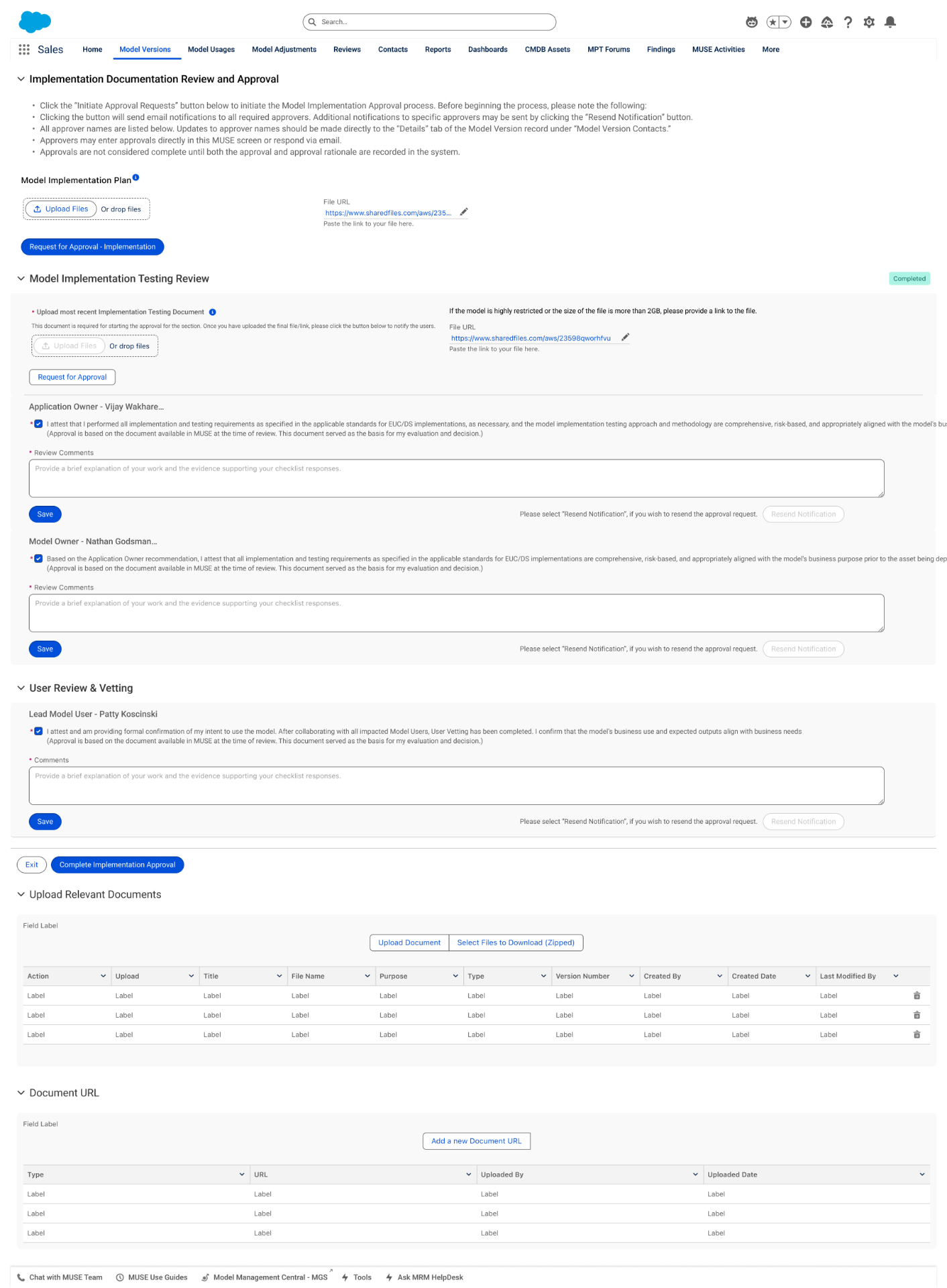Delete the first row in Relevant Documents table
This screenshot has width=947, height=1288.
917,996
